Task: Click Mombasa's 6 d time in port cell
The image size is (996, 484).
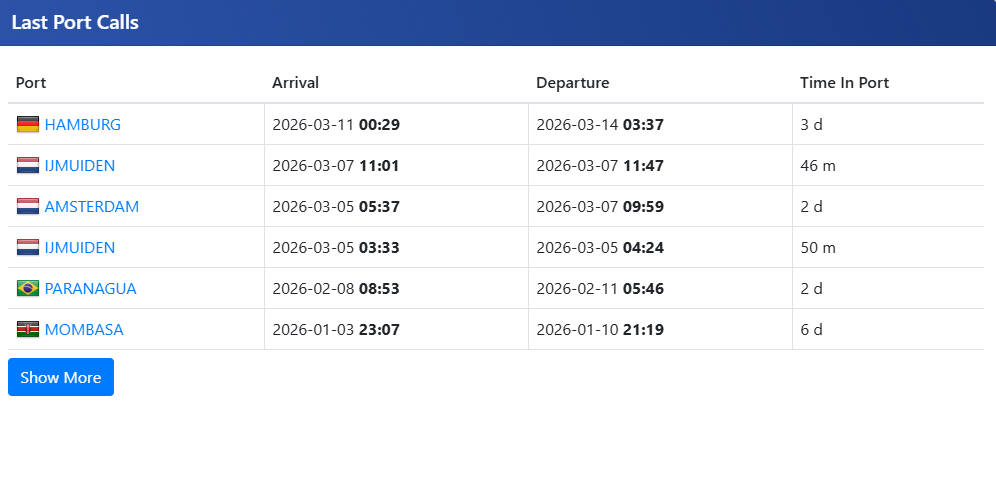Action: [811, 330]
